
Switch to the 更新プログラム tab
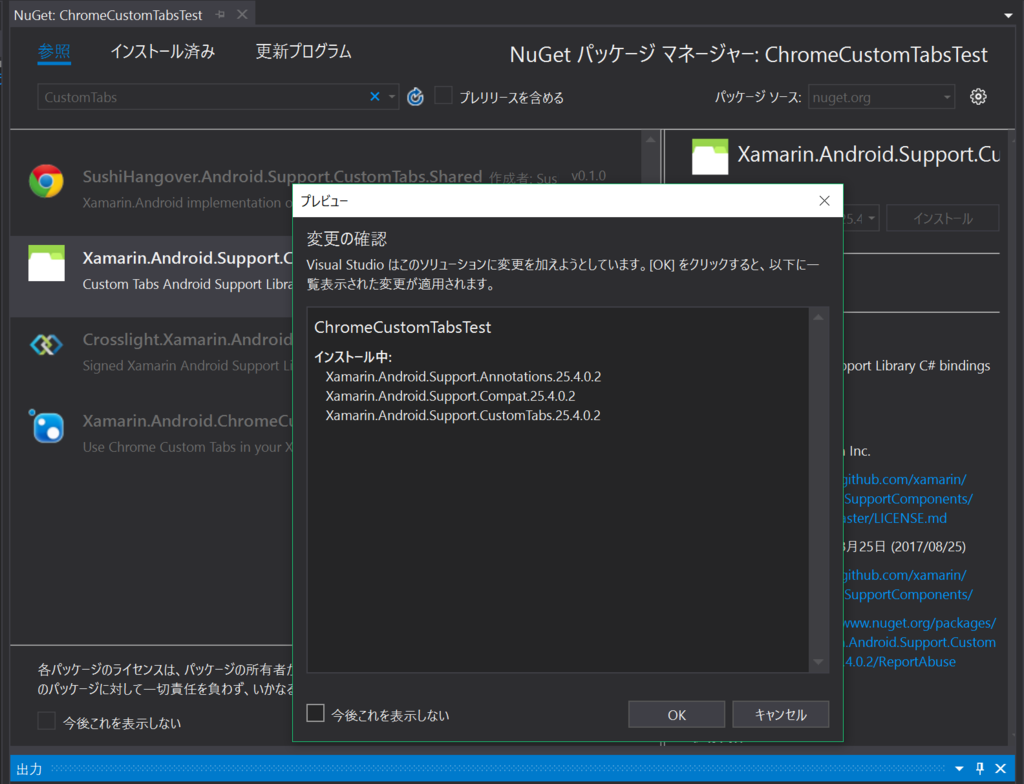click(304, 52)
